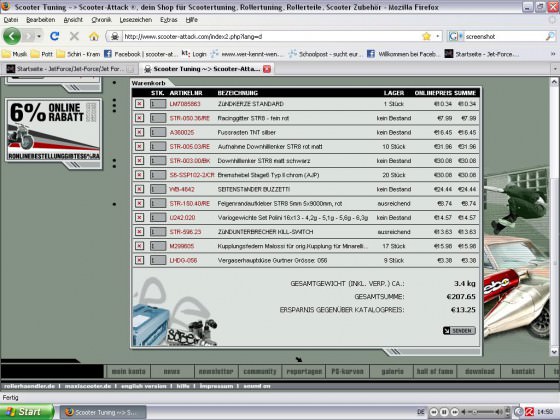Open the galerie navigation item
Viewport: 560px width, 420px height.
[x=392, y=371]
